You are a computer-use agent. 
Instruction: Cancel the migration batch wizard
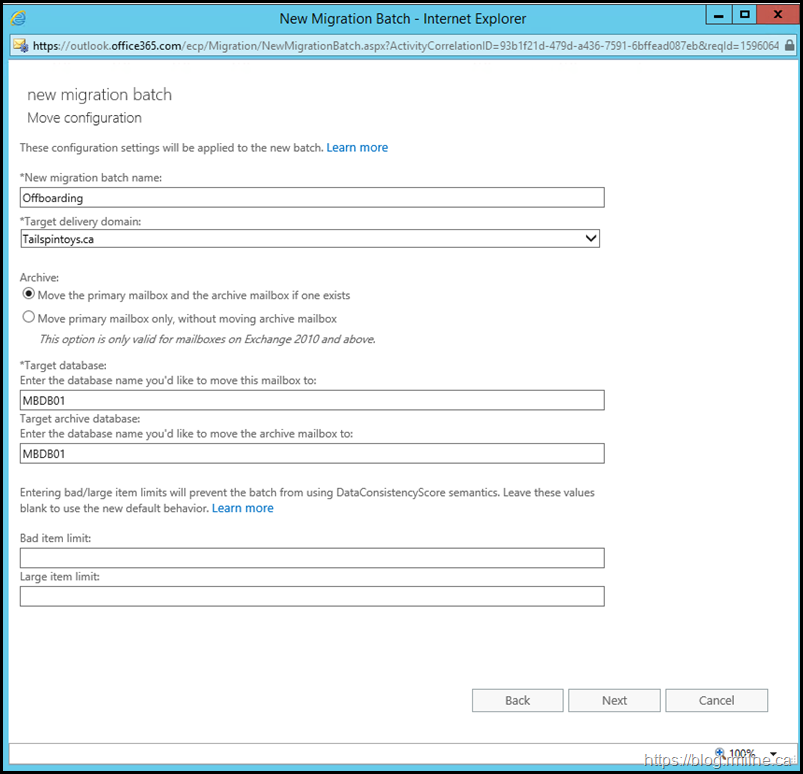(716, 700)
